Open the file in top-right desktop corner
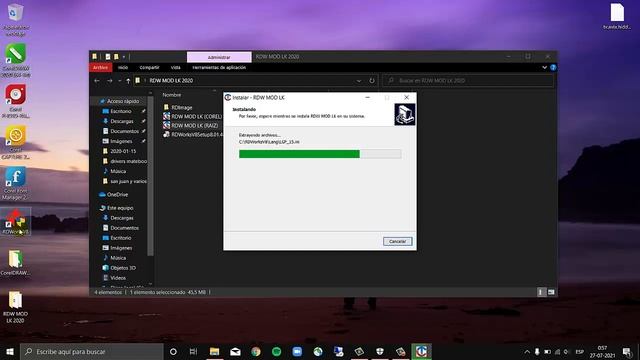Screen dimensions: 640x360 [x=617, y=16]
